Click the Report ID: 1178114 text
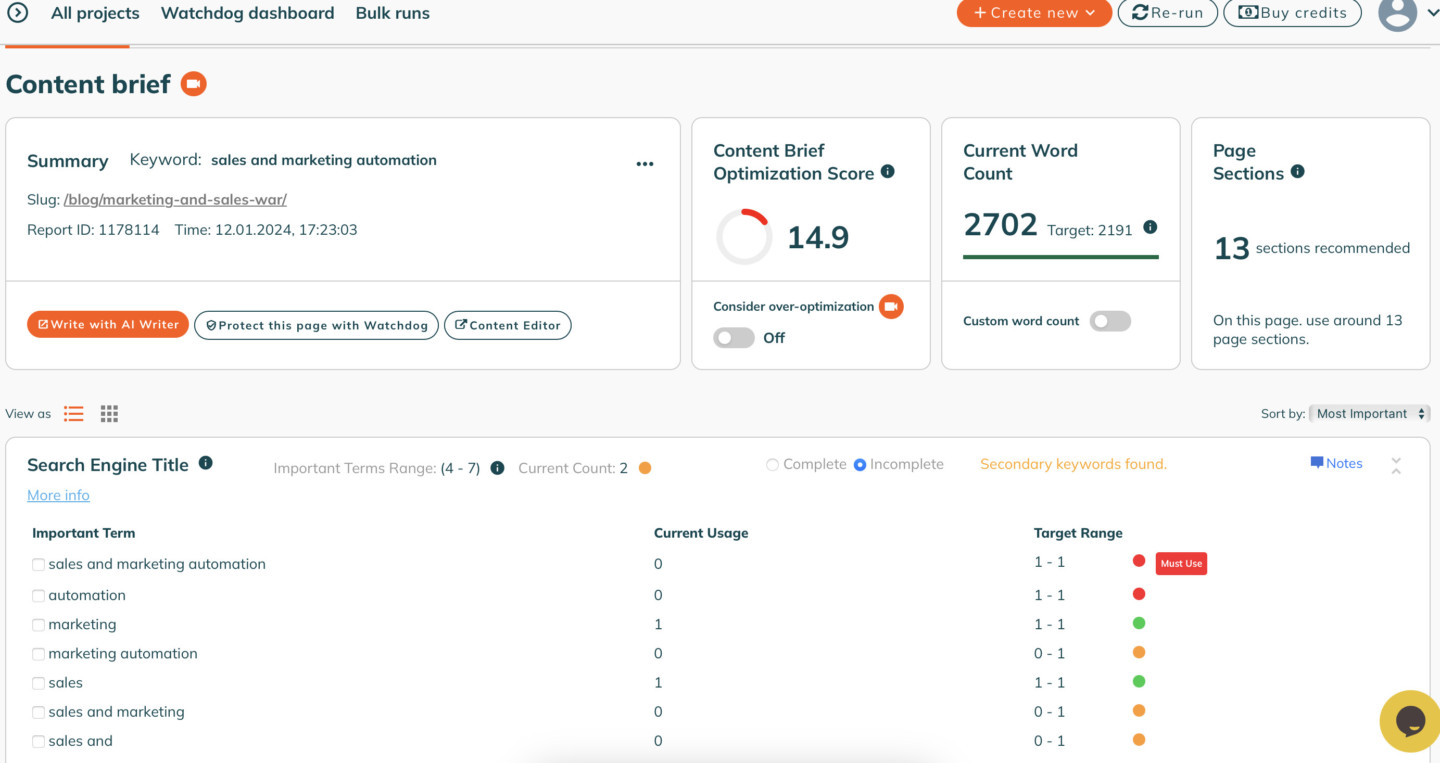Image resolution: width=1440 pixels, height=763 pixels. [93, 229]
